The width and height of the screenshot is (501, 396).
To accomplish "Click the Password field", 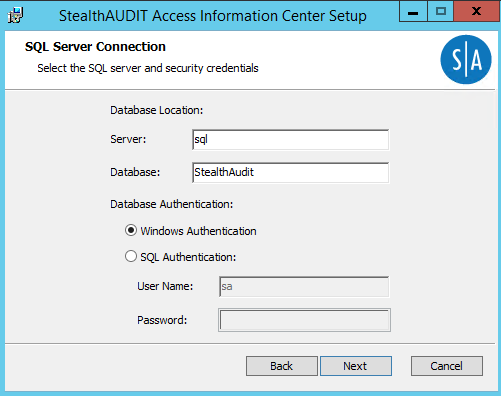I will click(x=304, y=320).
